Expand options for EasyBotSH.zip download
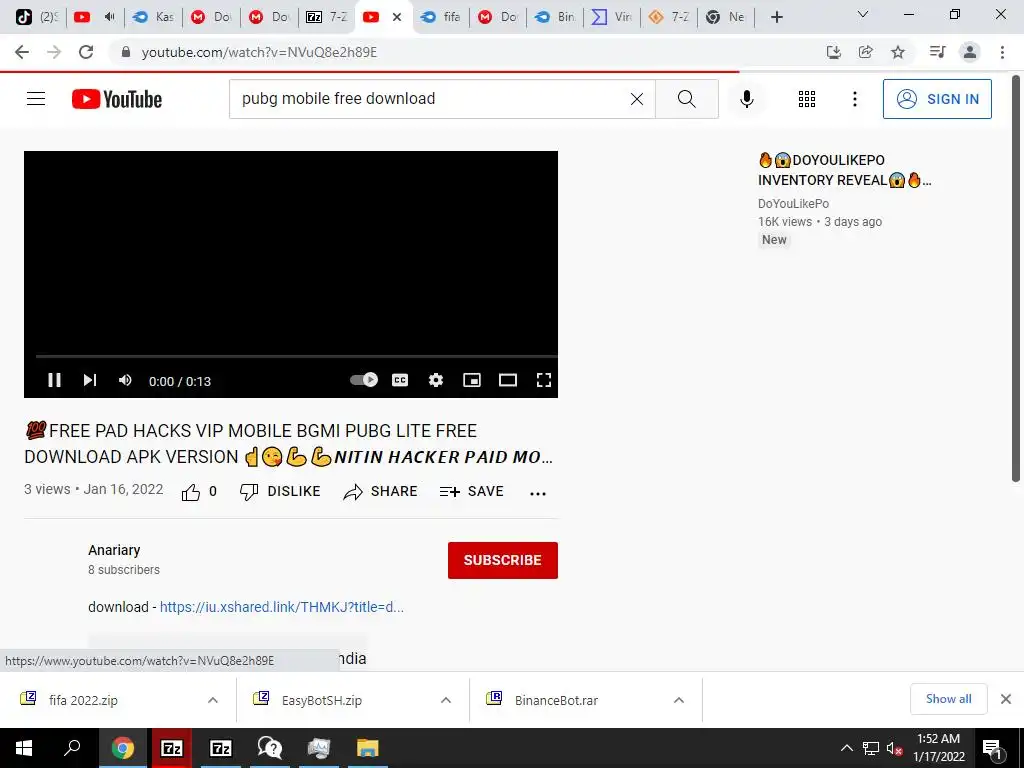 pos(446,700)
